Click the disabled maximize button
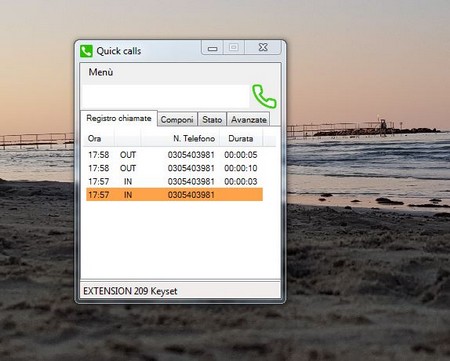450x361 pixels. [x=234, y=47]
